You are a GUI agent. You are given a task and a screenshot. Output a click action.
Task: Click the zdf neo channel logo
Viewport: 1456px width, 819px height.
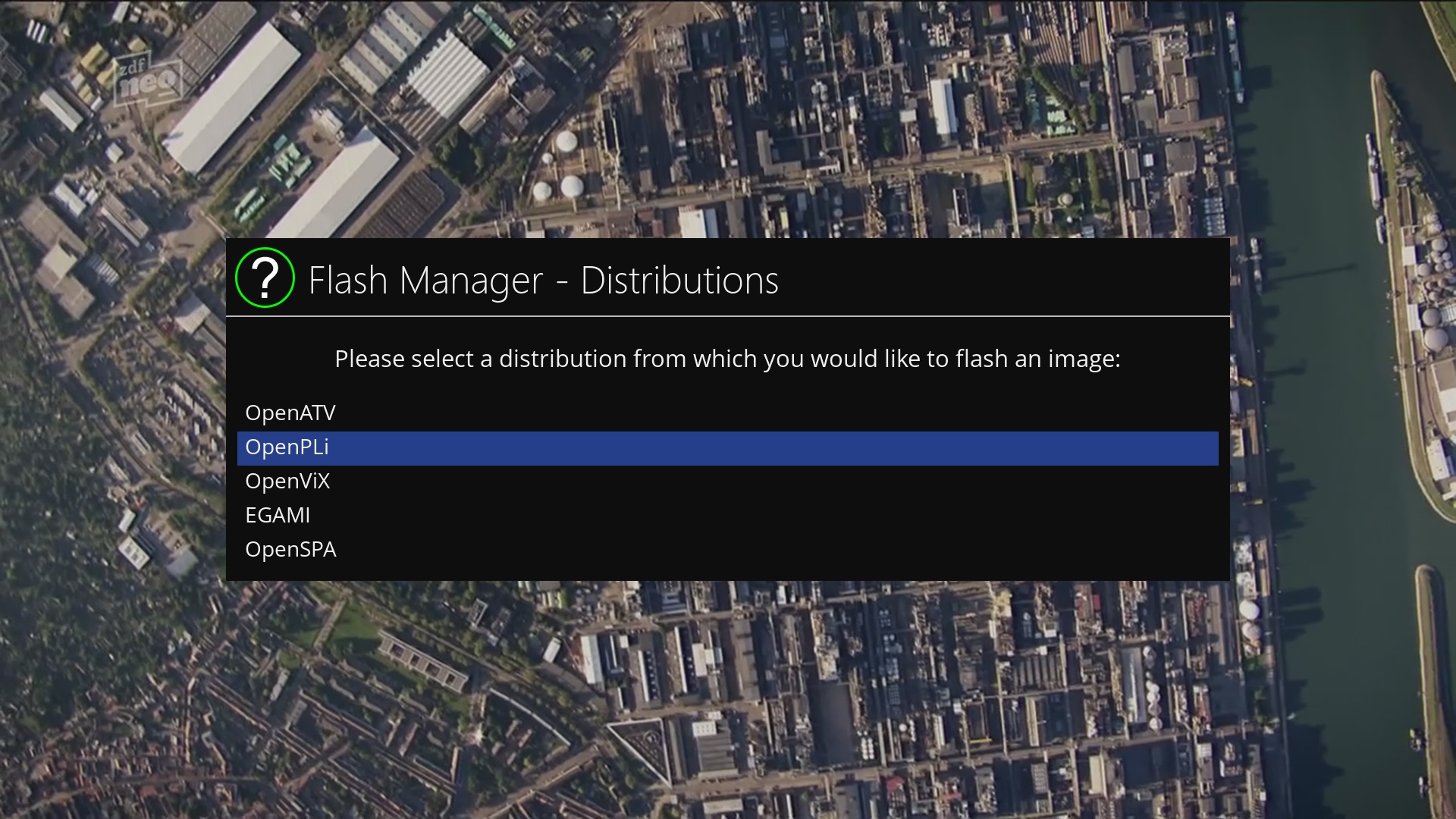[148, 79]
